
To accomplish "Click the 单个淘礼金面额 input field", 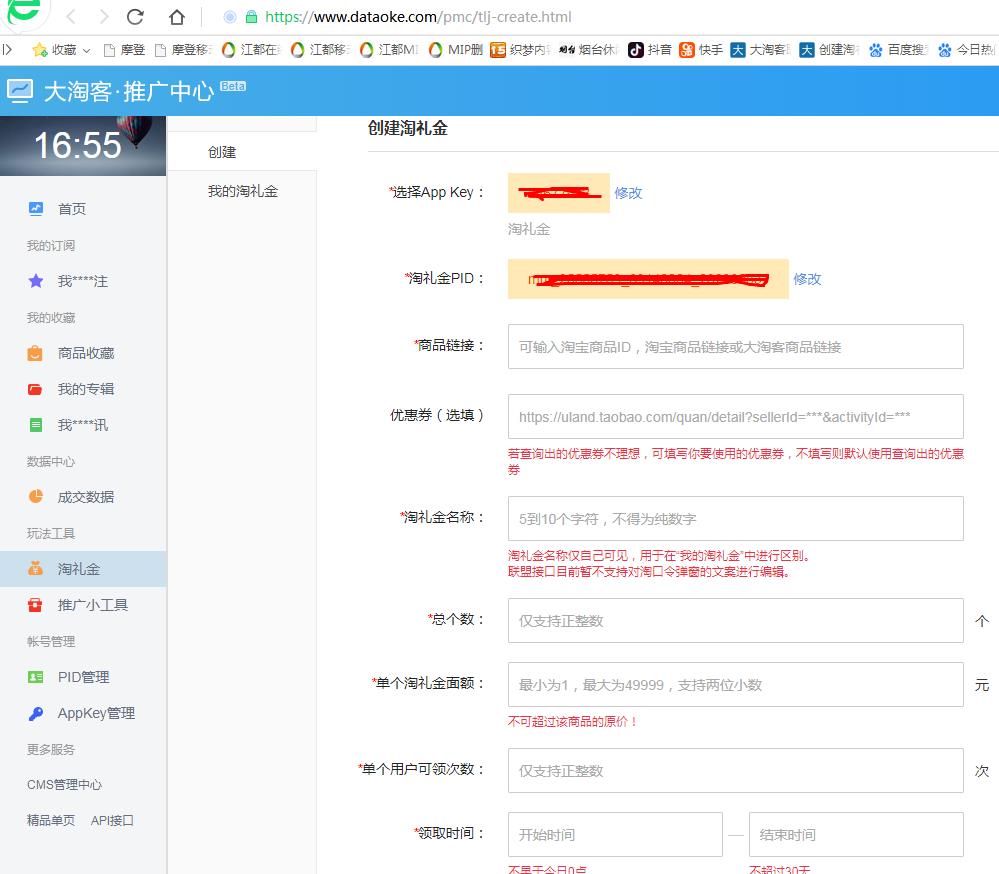I will click(735, 685).
